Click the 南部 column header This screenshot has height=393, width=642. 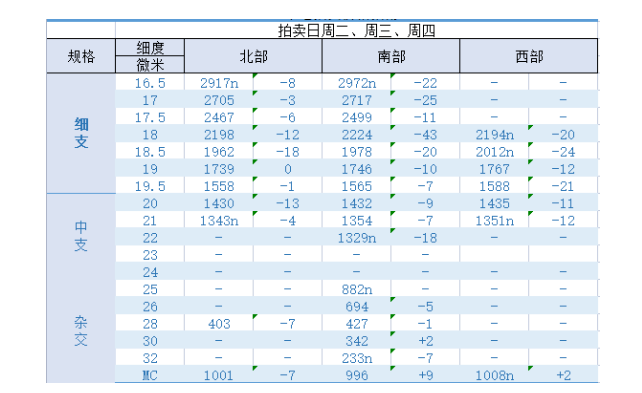[391, 56]
